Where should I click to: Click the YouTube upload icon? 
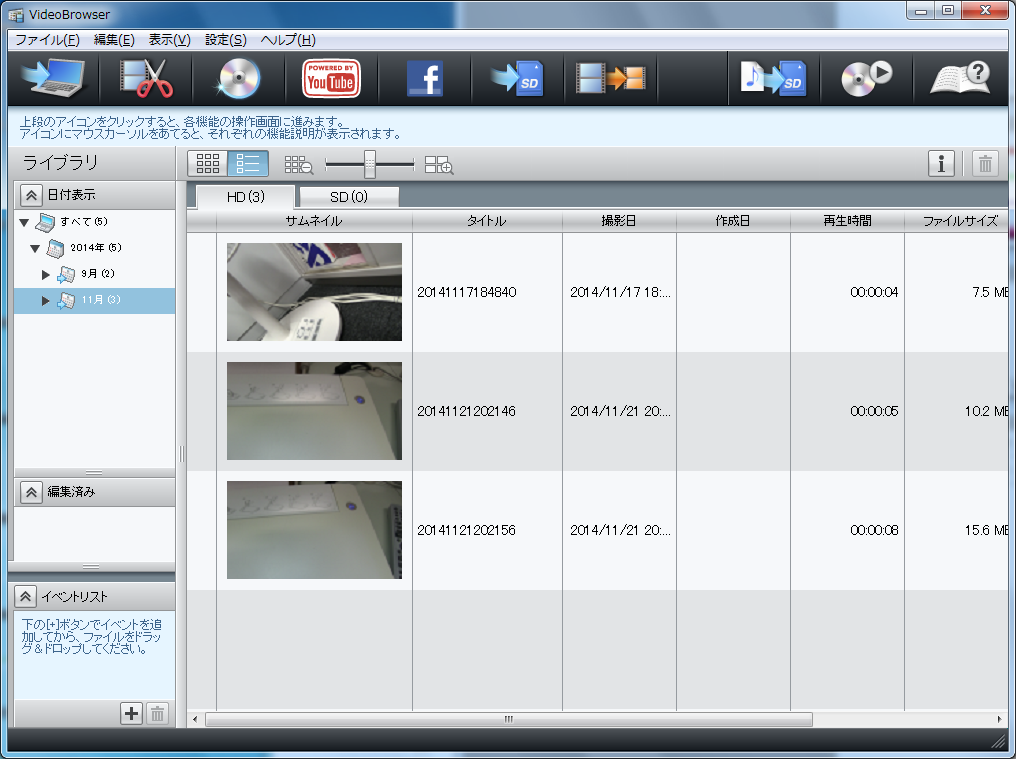pos(331,78)
